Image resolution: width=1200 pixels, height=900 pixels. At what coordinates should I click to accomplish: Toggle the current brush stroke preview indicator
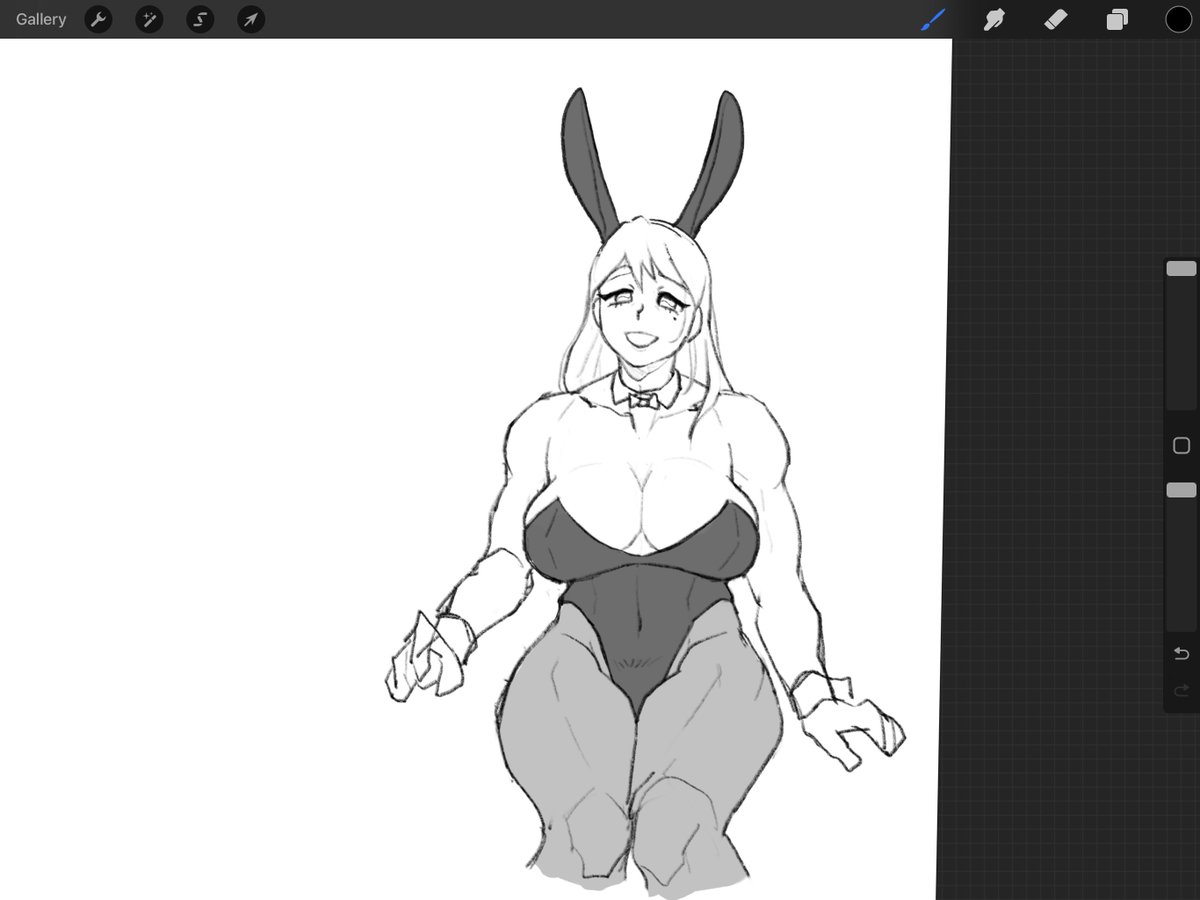(x=932, y=19)
